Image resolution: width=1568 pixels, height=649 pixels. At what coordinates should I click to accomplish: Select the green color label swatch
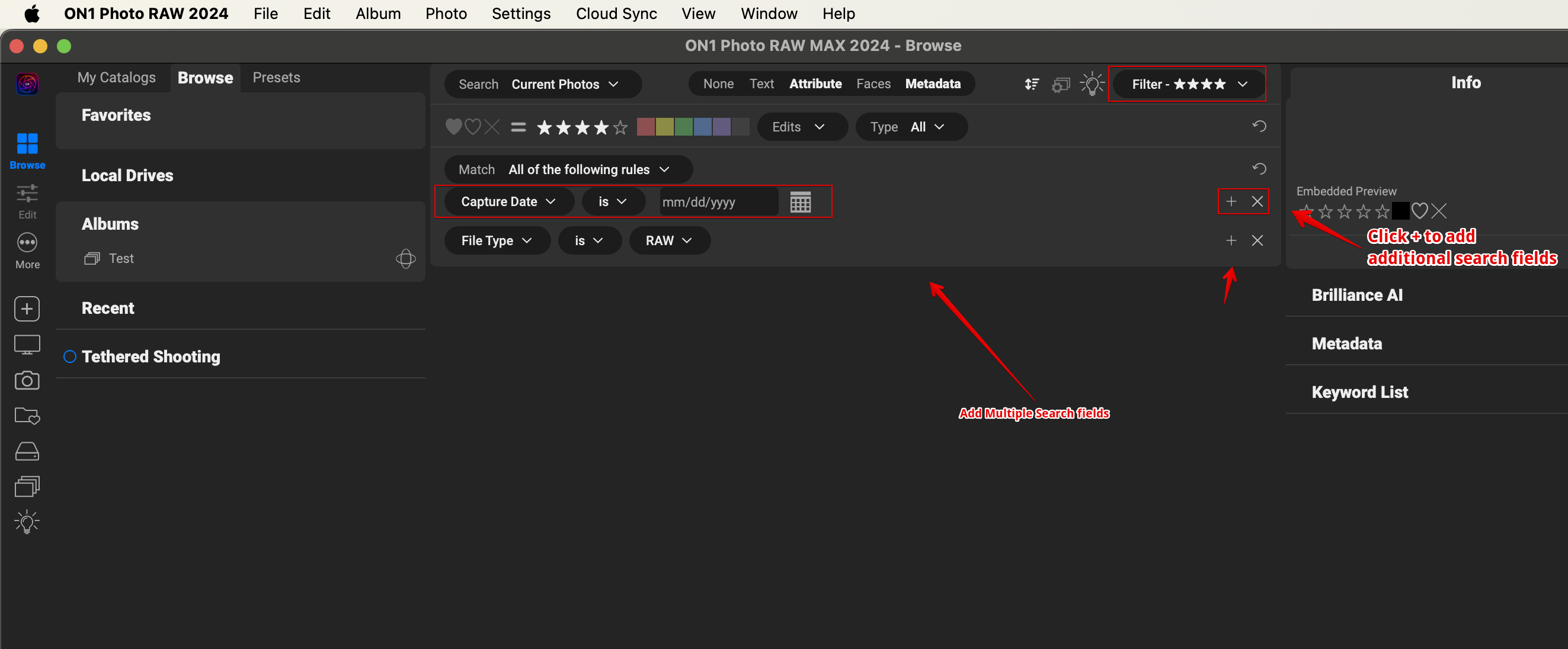pyautogui.click(x=684, y=127)
